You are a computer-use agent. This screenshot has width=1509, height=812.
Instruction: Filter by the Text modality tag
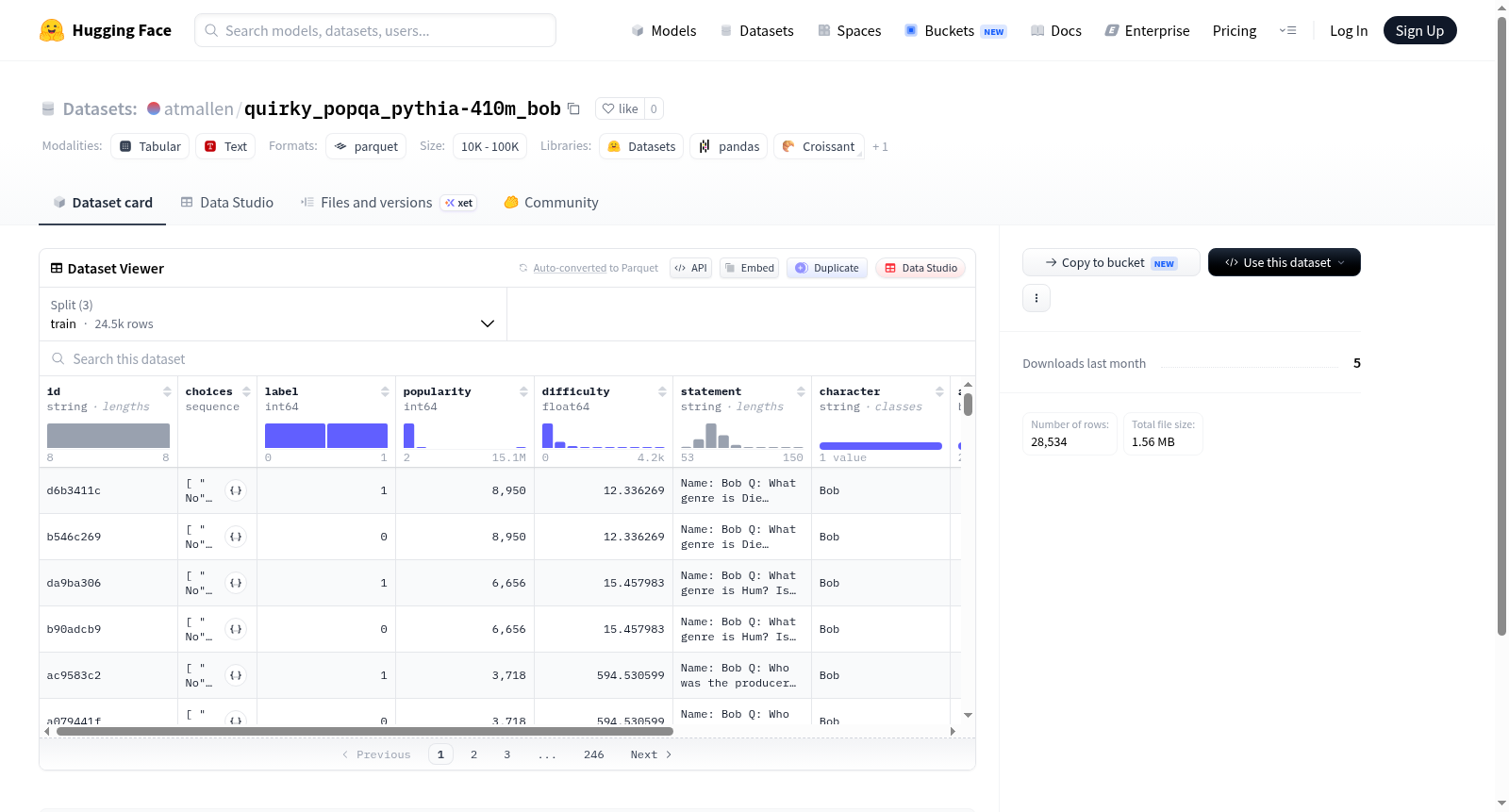tap(225, 146)
